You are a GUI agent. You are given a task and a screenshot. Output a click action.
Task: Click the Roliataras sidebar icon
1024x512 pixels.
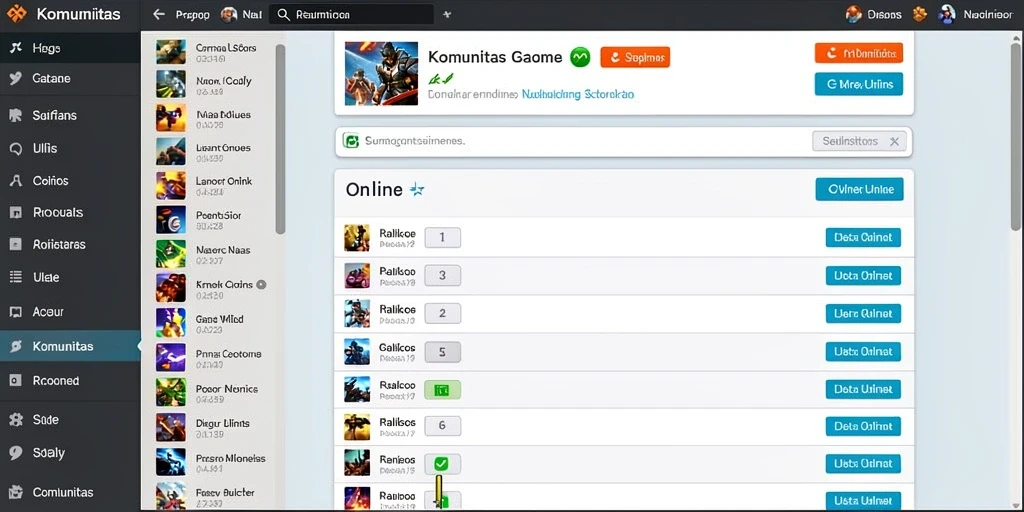click(x=16, y=244)
